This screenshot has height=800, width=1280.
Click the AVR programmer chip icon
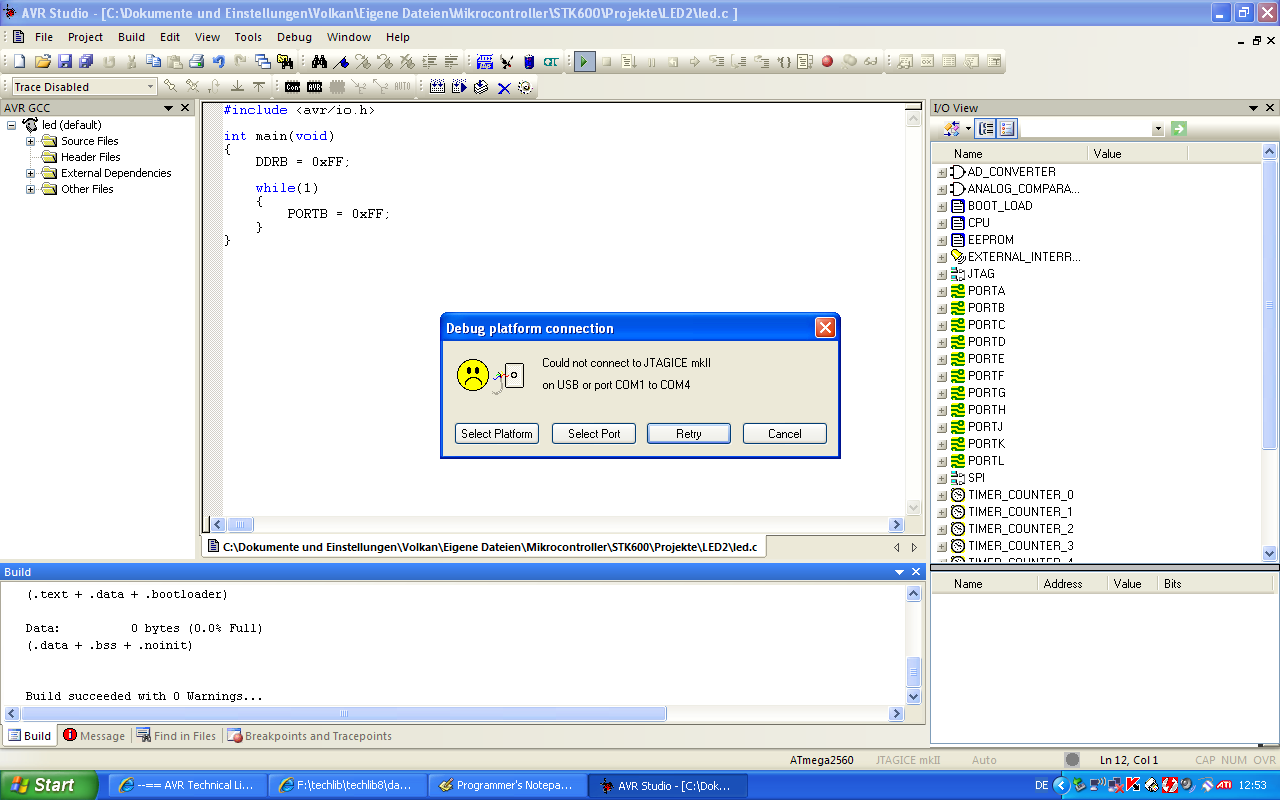(314, 87)
